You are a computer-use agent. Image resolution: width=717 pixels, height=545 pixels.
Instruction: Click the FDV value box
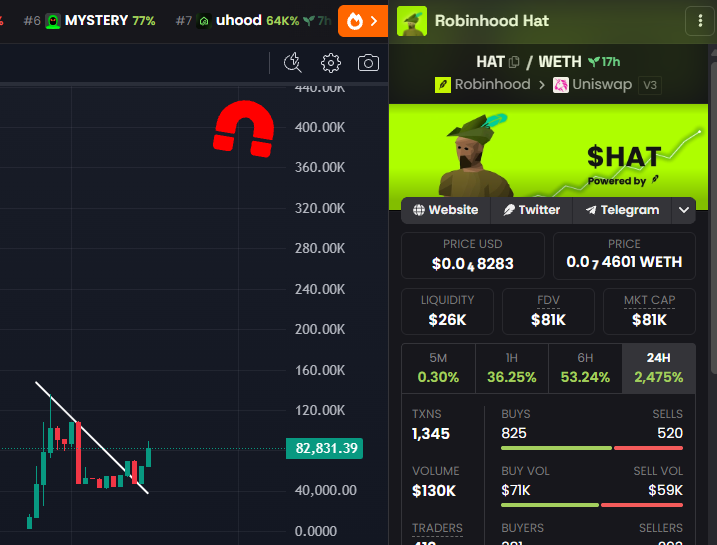548,311
